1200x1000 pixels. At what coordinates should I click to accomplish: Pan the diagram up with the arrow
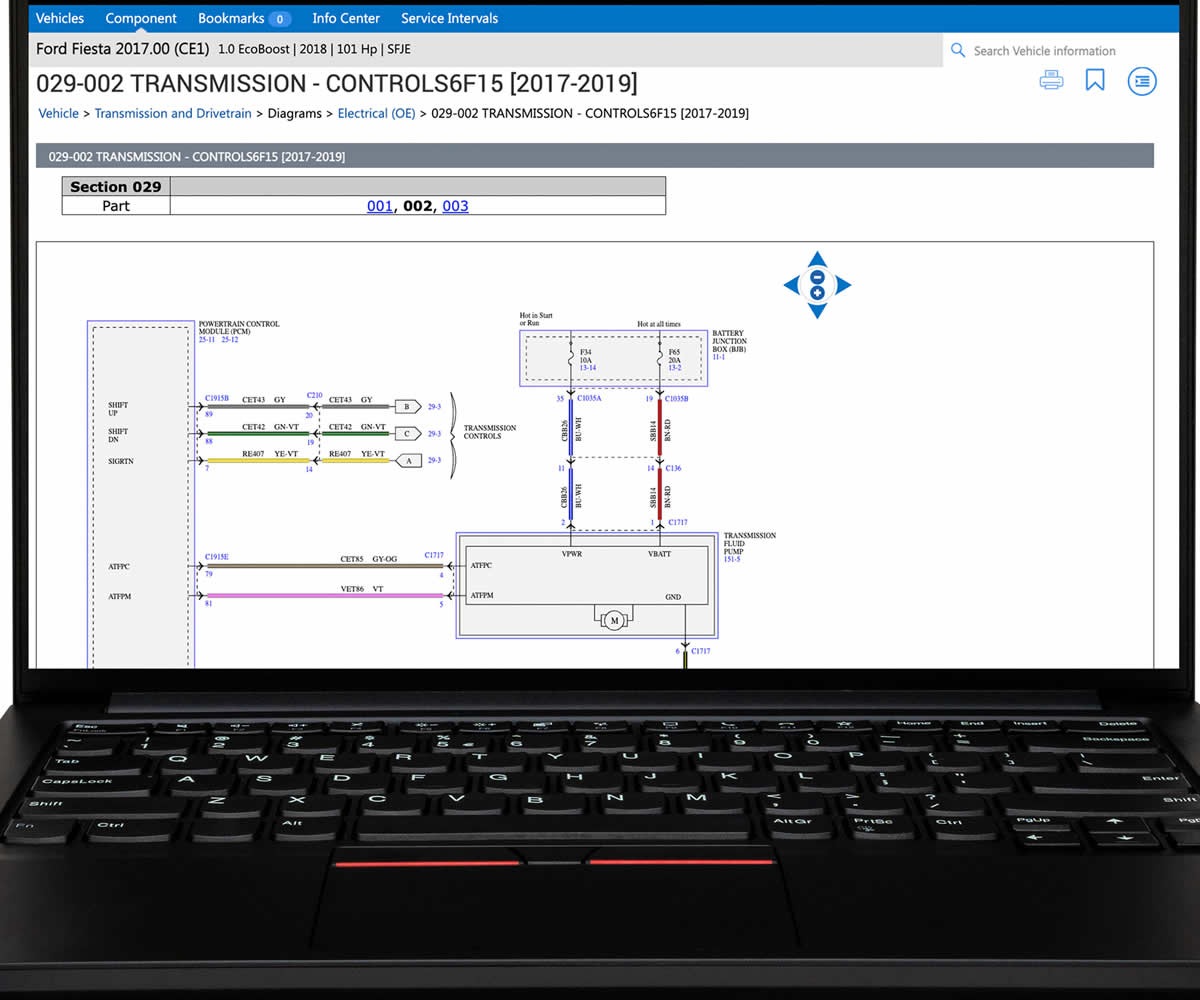pos(817,259)
